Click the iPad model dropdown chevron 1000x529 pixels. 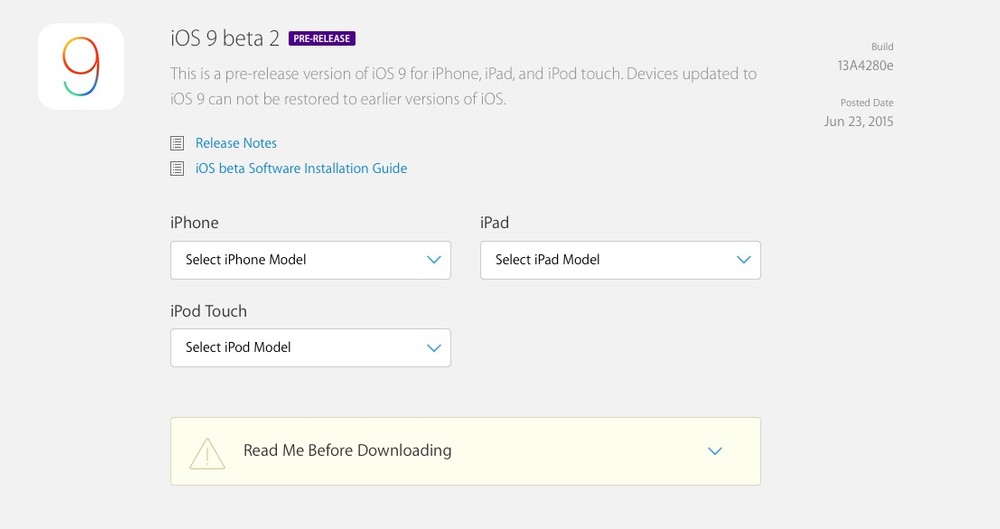744,260
